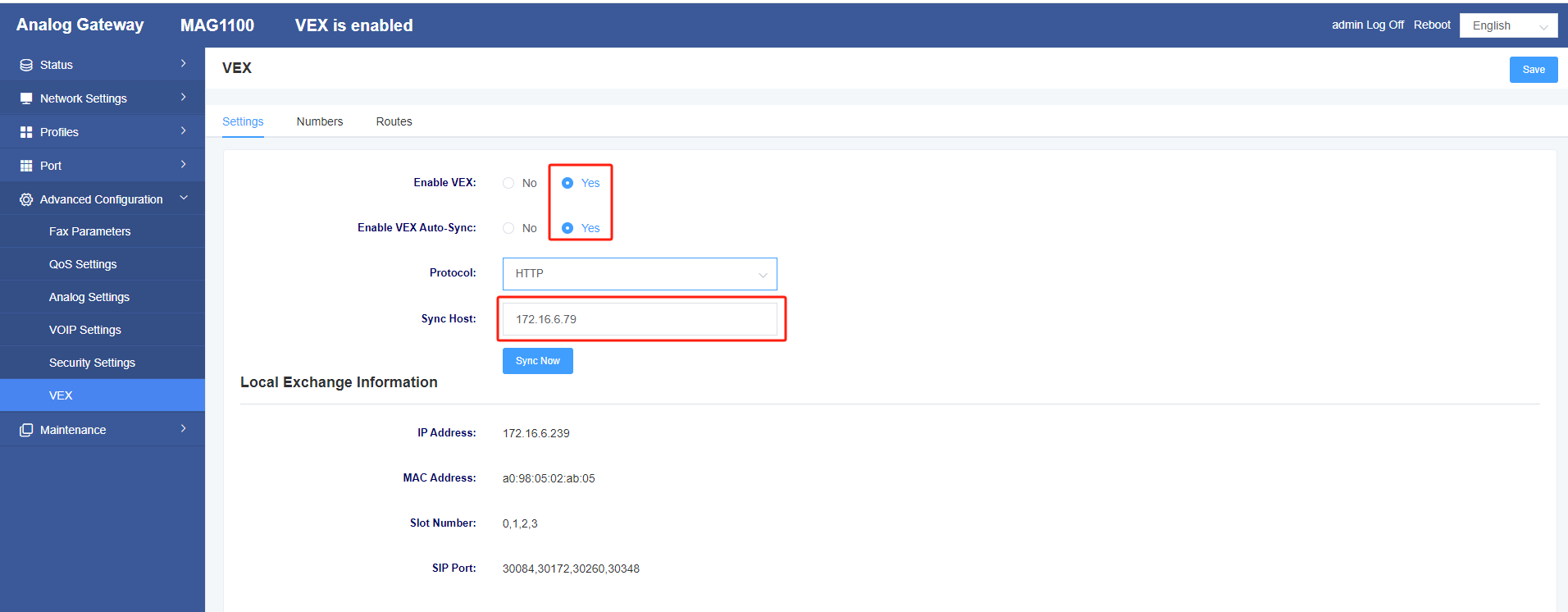Click the Maintenance copy icon
The width and height of the screenshot is (1568, 612).
26,430
